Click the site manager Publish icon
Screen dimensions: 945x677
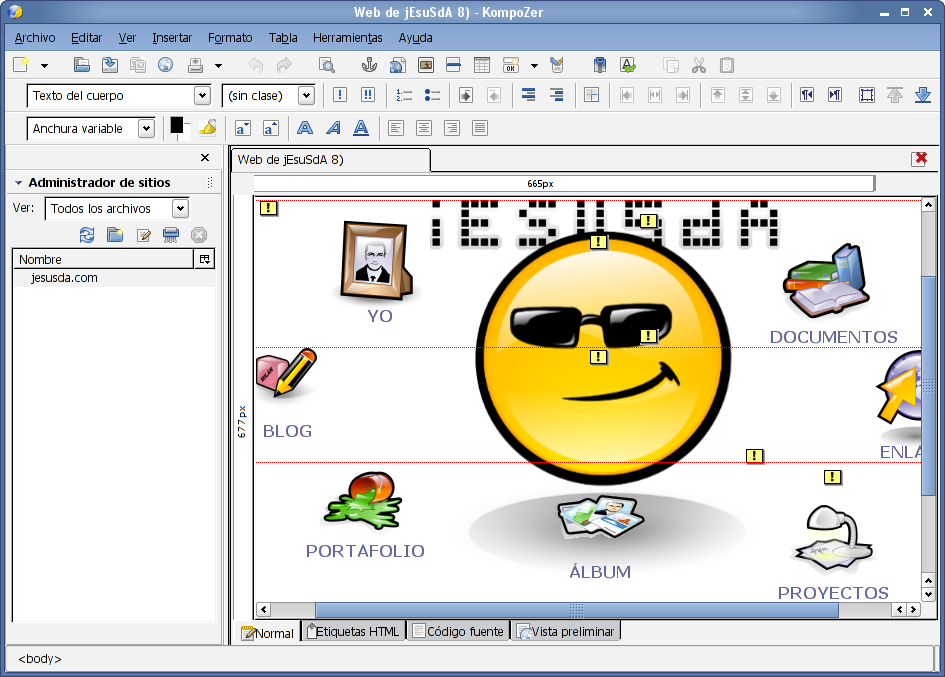coord(171,235)
